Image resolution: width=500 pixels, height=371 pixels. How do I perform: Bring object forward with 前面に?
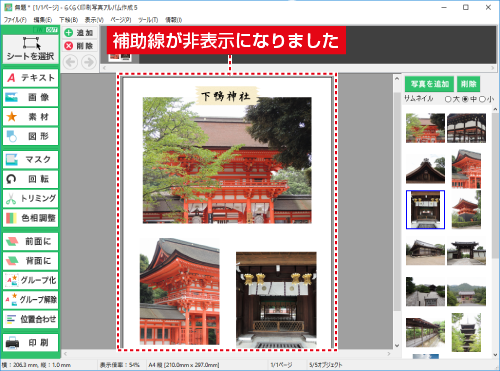[30, 241]
